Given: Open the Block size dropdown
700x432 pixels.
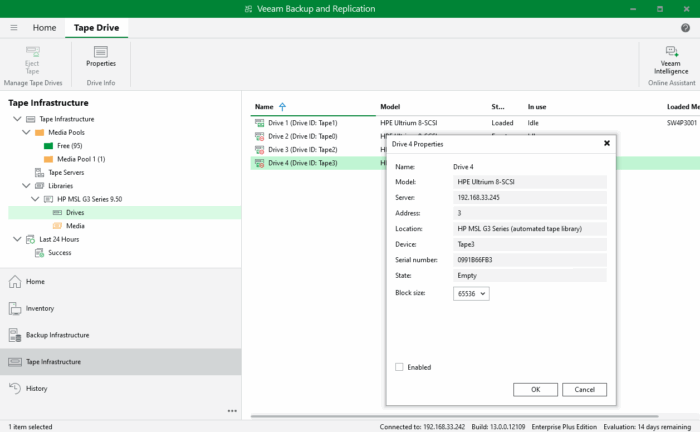Looking at the screenshot, I should coord(471,294).
